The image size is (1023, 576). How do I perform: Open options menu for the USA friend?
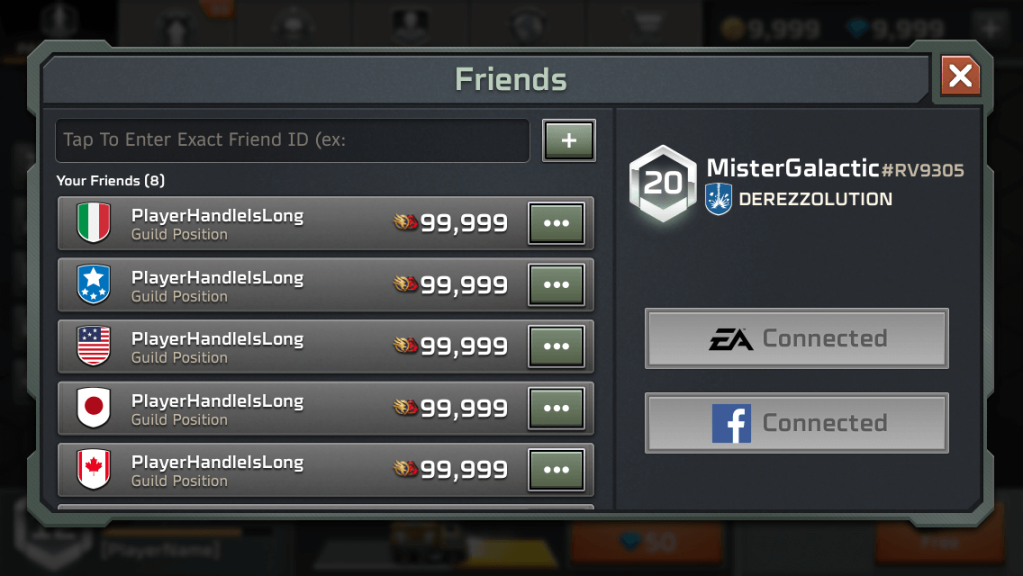click(556, 346)
